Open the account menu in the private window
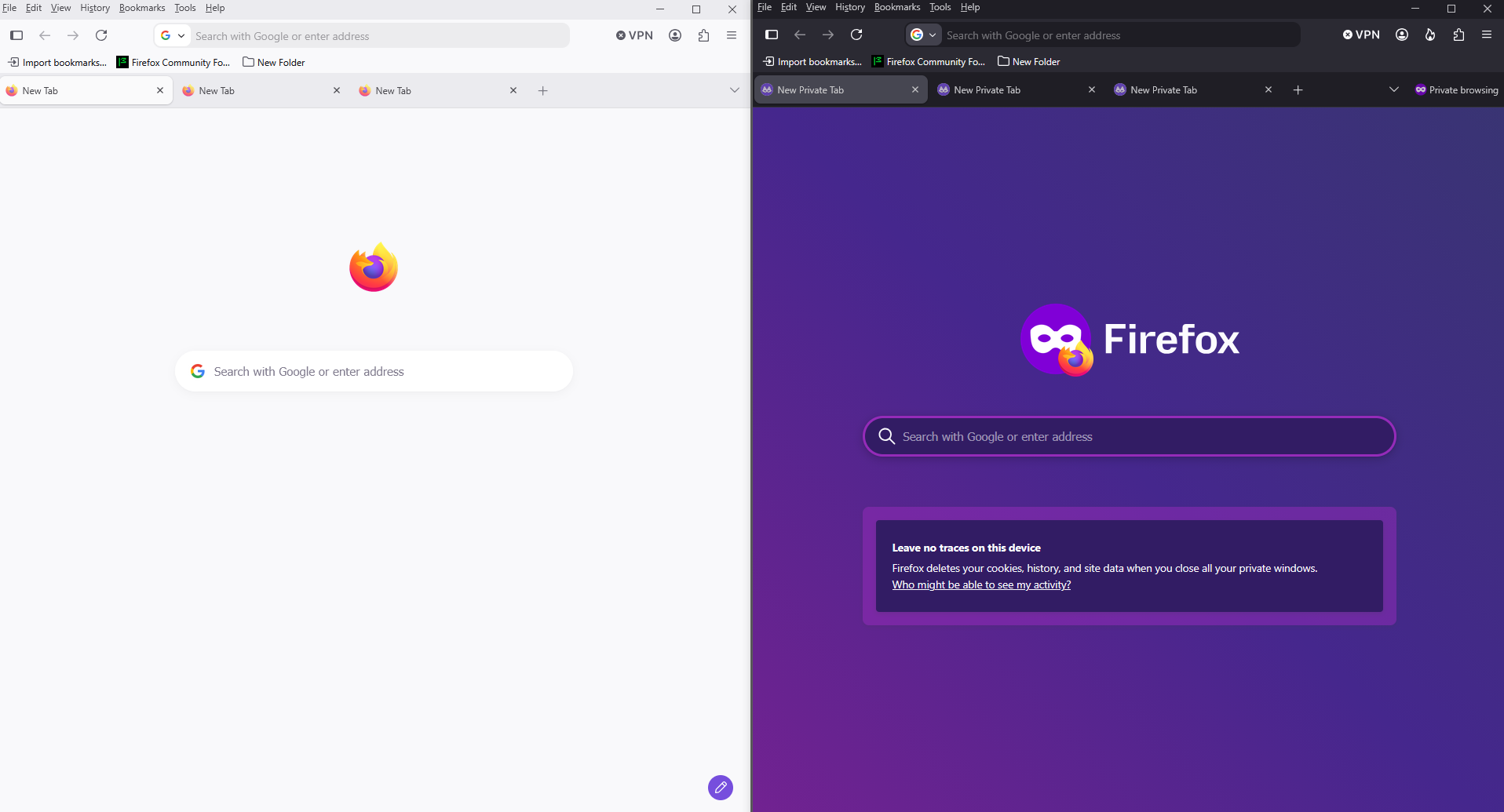Screen dimensions: 1504x812 [x=1402, y=35]
